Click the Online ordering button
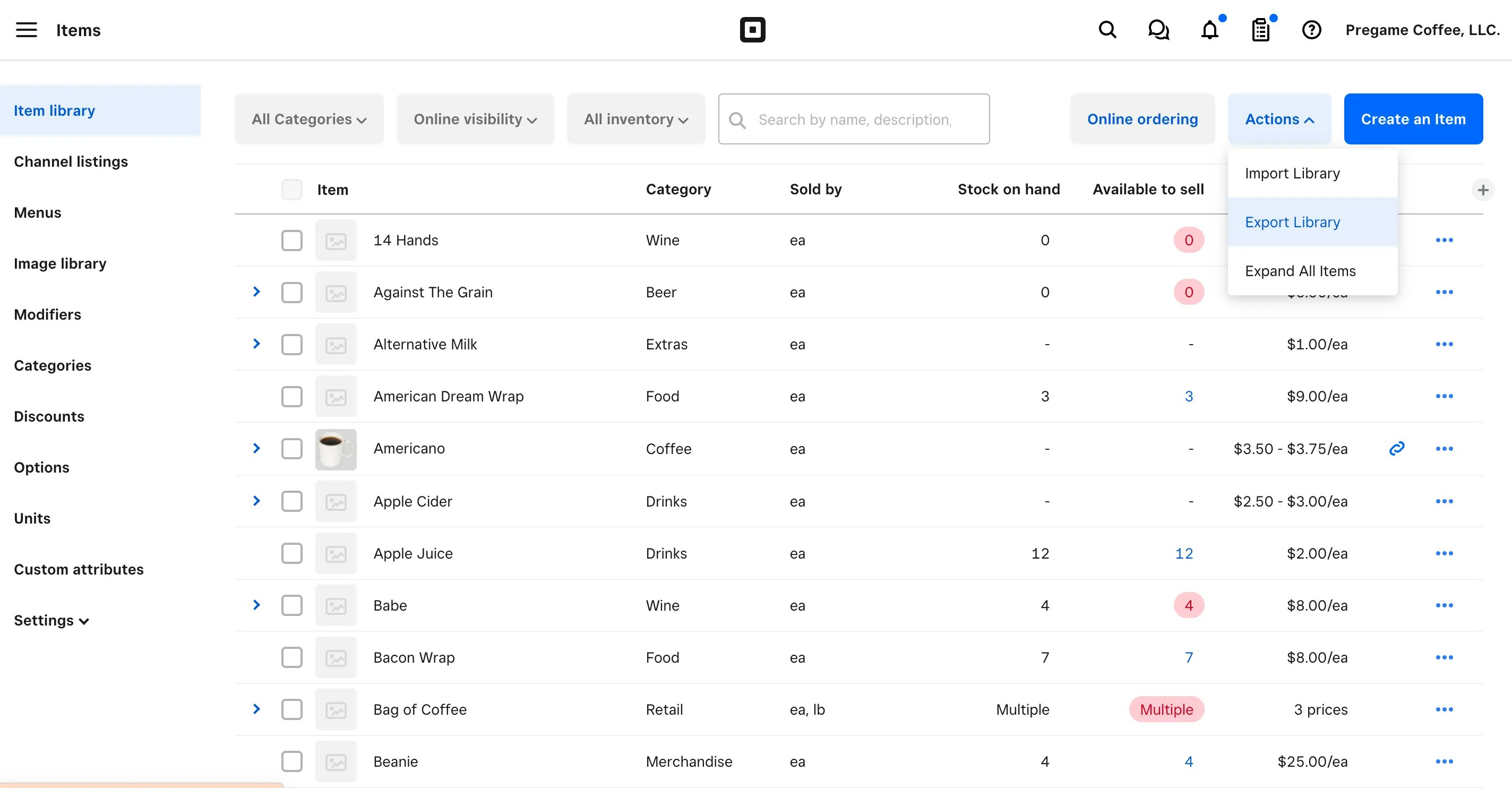This screenshot has width=1512, height=788. (1142, 119)
